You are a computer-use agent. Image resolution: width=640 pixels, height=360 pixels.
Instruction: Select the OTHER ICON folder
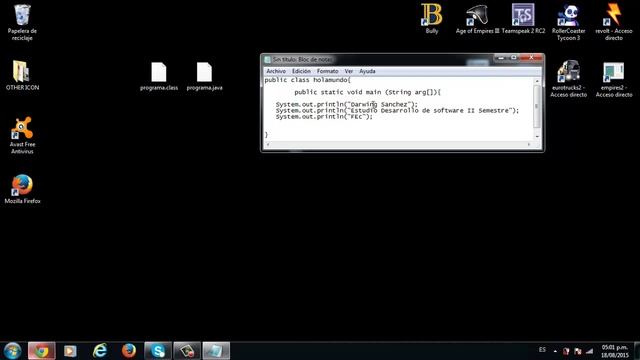(x=22, y=75)
